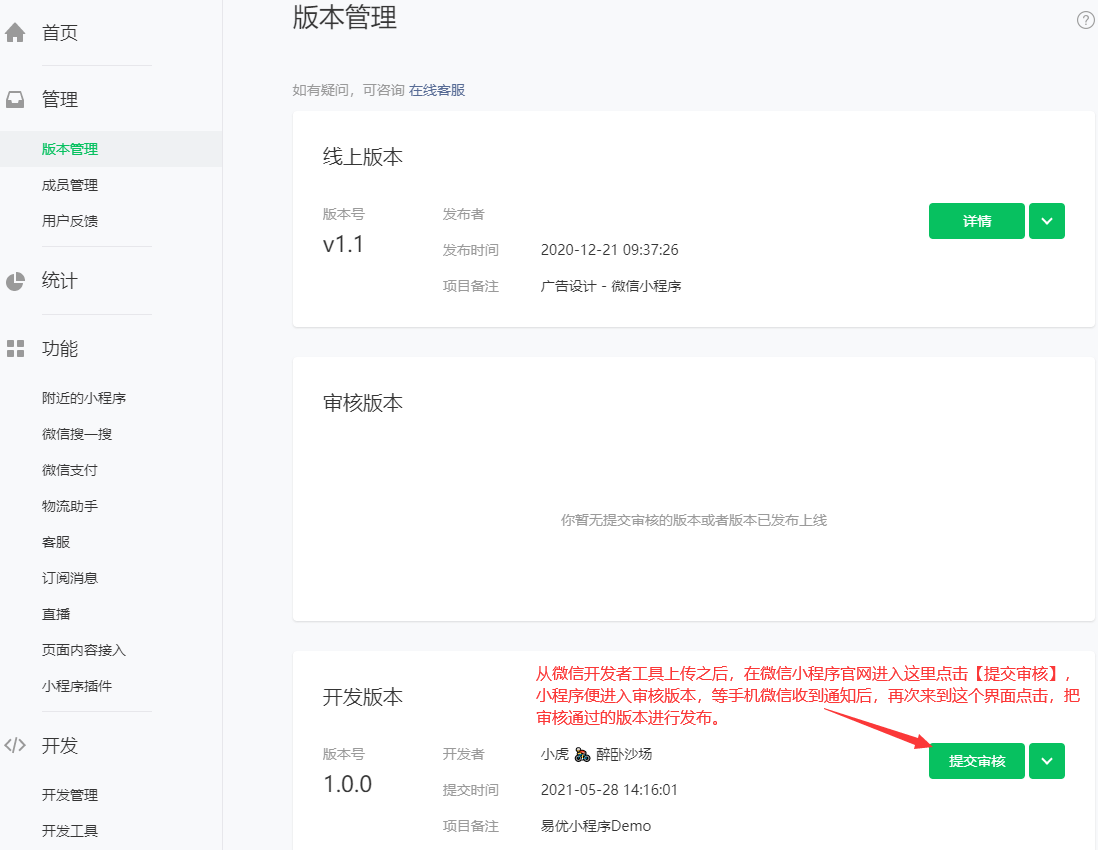Open the help question mark icon
This screenshot has width=1098, height=850.
tap(1085, 19)
